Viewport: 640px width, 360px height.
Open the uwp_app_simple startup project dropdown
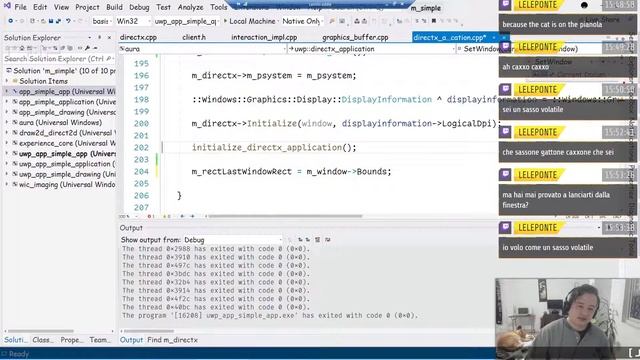coord(186,21)
